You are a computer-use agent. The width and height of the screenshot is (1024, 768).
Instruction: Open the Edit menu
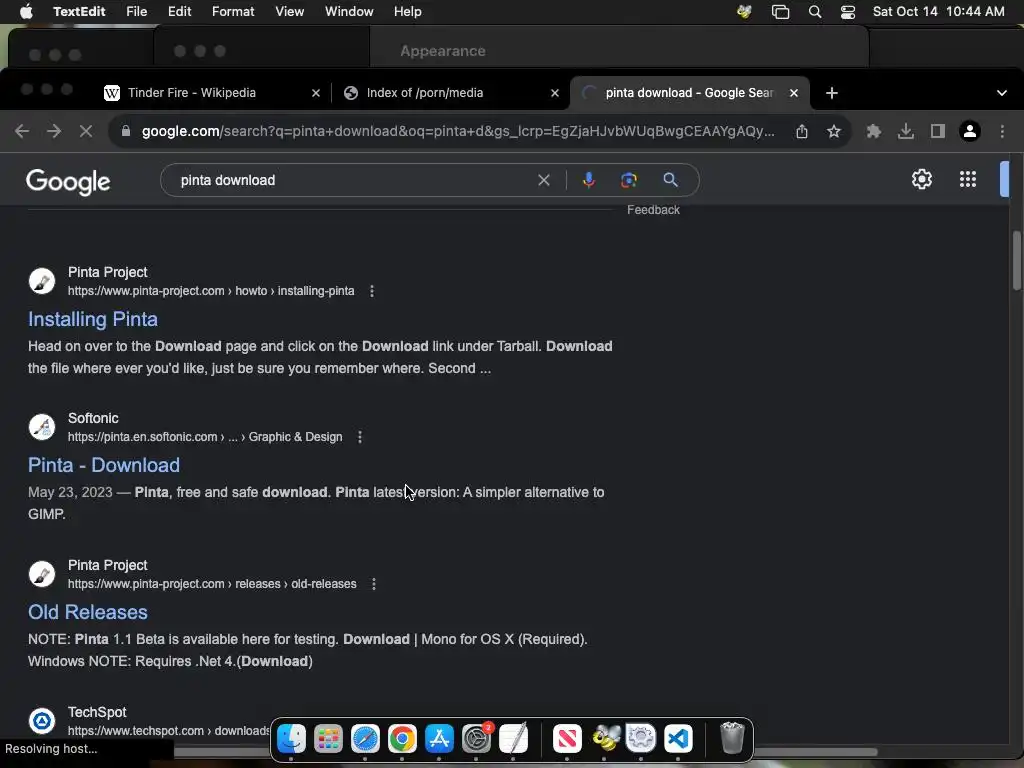coord(180,12)
